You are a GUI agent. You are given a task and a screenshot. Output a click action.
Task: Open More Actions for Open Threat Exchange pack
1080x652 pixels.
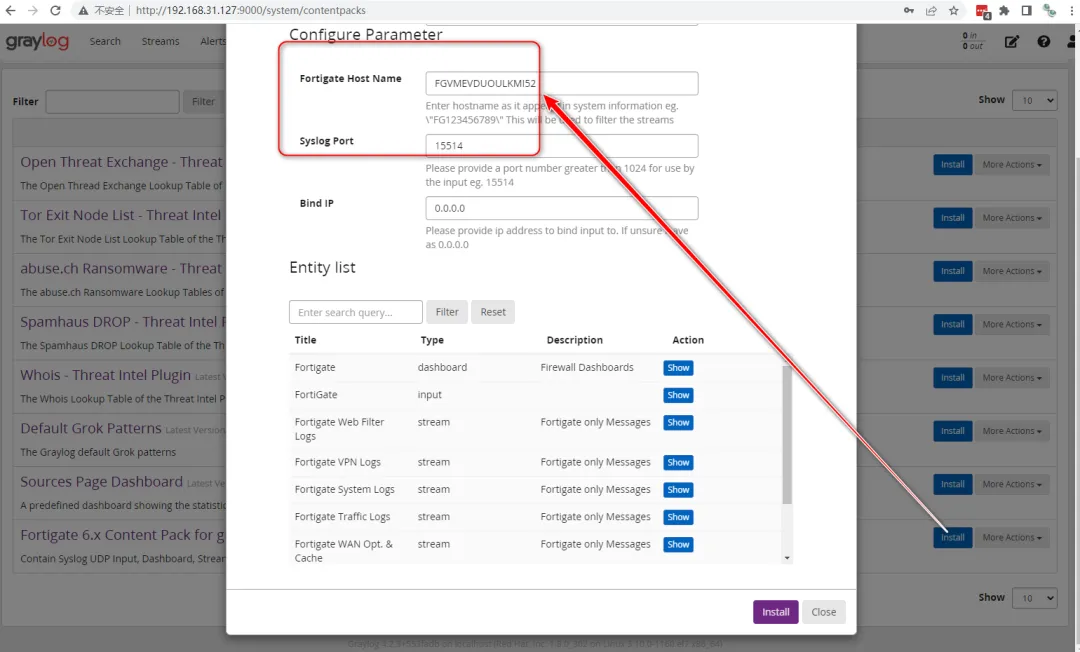[1012, 165]
